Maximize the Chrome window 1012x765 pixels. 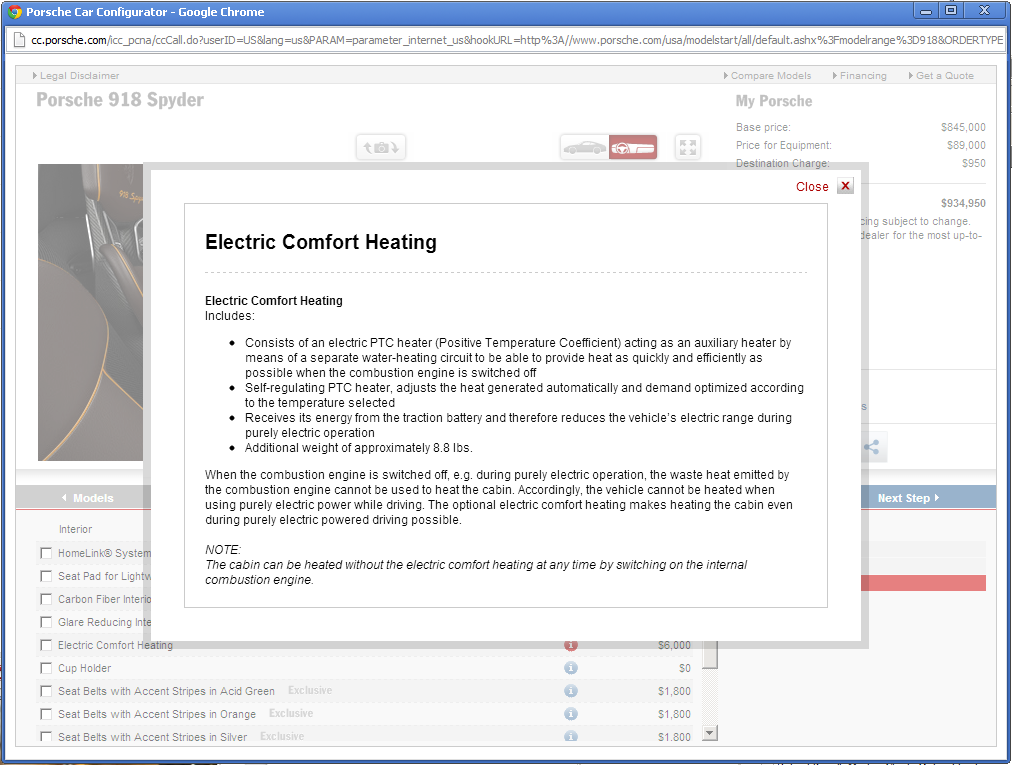click(951, 10)
